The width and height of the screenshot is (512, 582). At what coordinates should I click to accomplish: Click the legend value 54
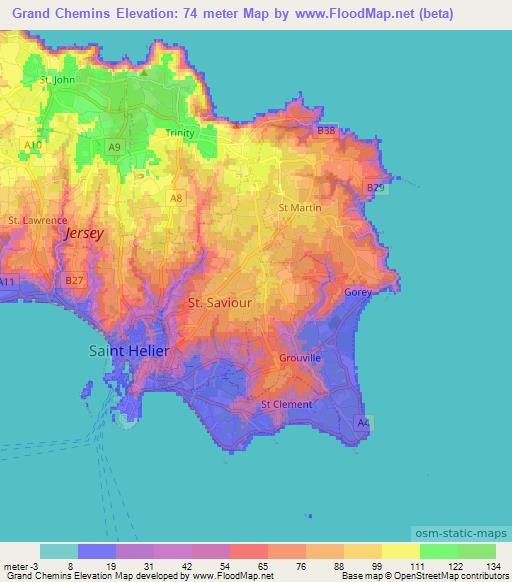point(224,567)
